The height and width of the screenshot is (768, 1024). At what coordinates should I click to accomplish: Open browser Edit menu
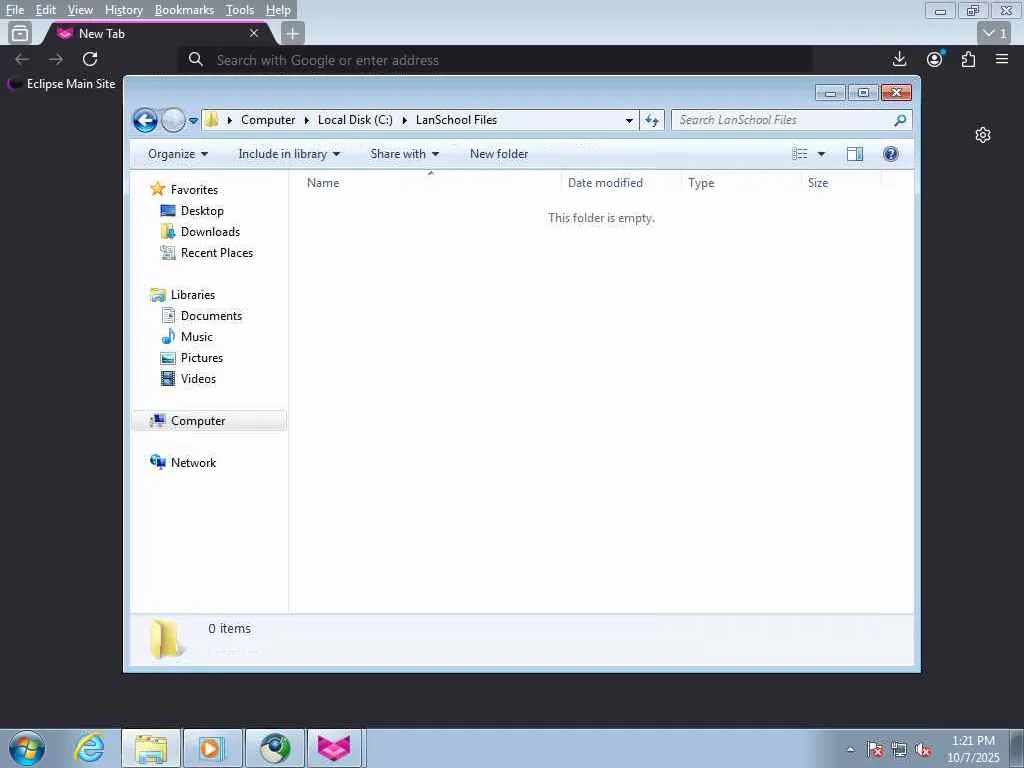click(x=46, y=10)
